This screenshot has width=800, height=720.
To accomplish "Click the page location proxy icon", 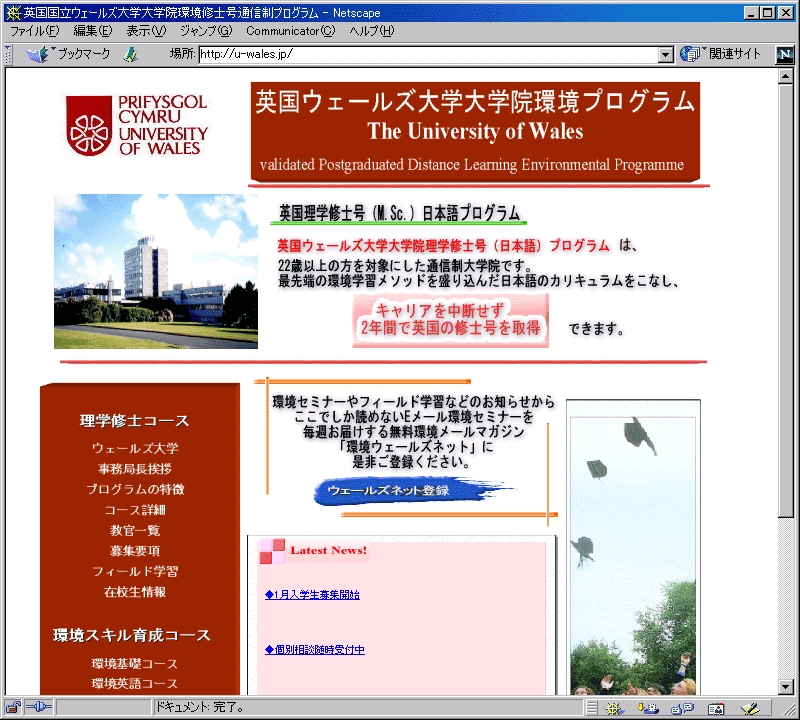I will pos(131,55).
